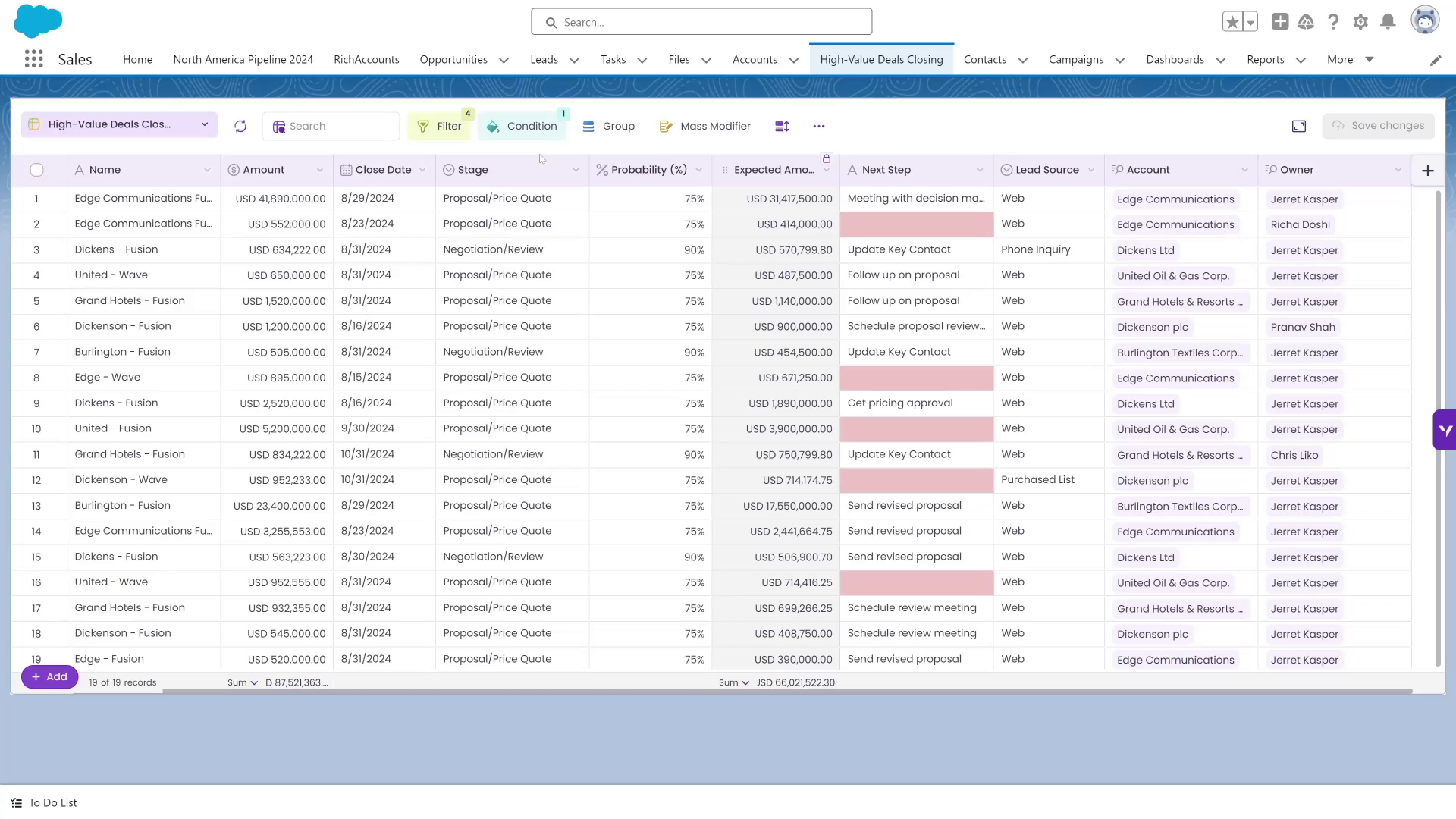Open the Favorites star icon
This screenshot has height=819, width=1456.
[x=1232, y=22]
